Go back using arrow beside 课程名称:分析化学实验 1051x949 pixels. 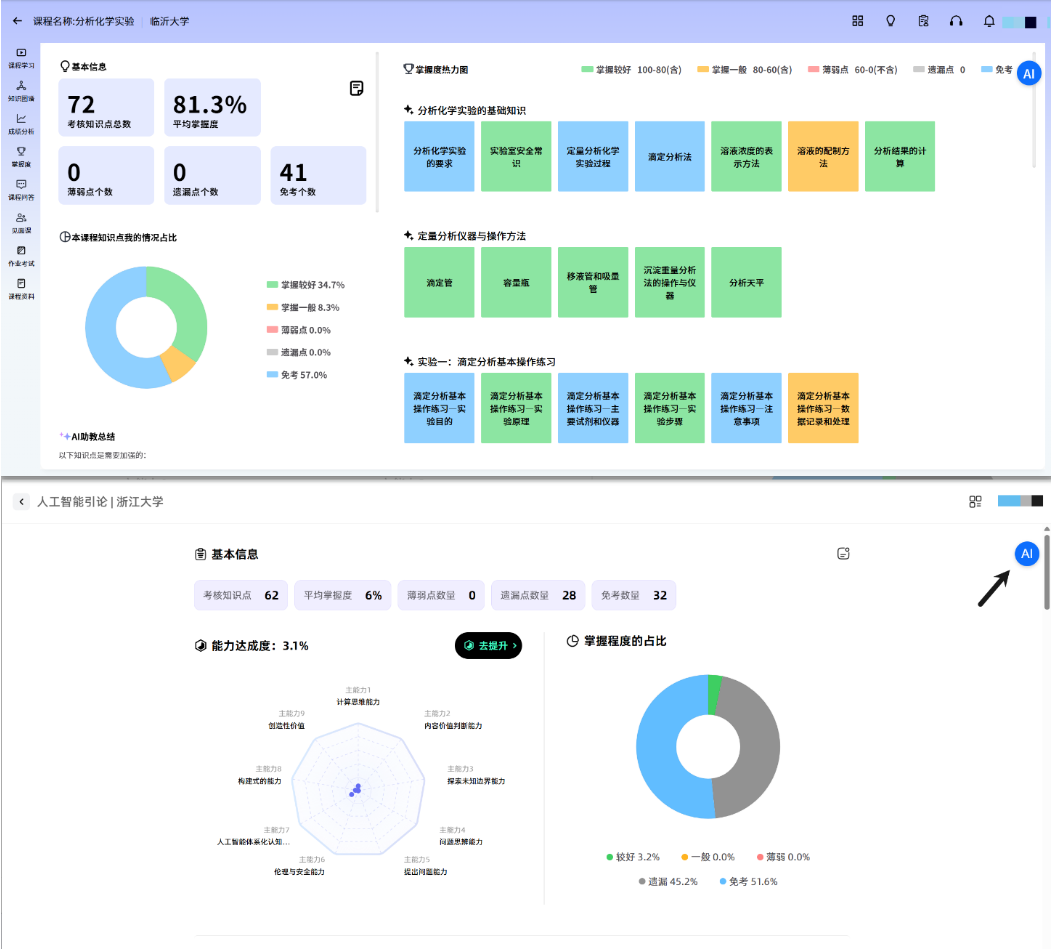point(17,21)
